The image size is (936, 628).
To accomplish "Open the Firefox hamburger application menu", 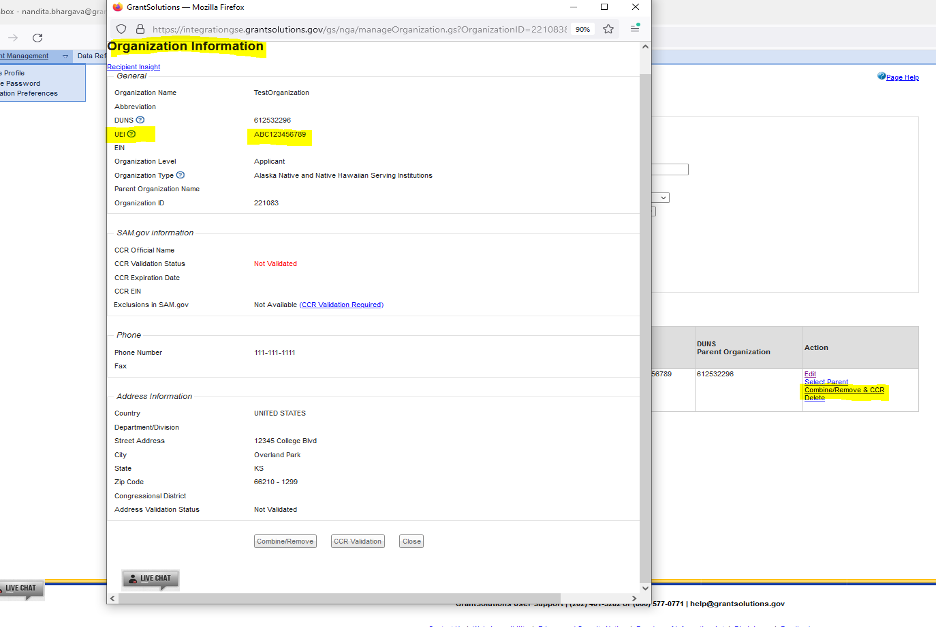I will [x=635, y=29].
